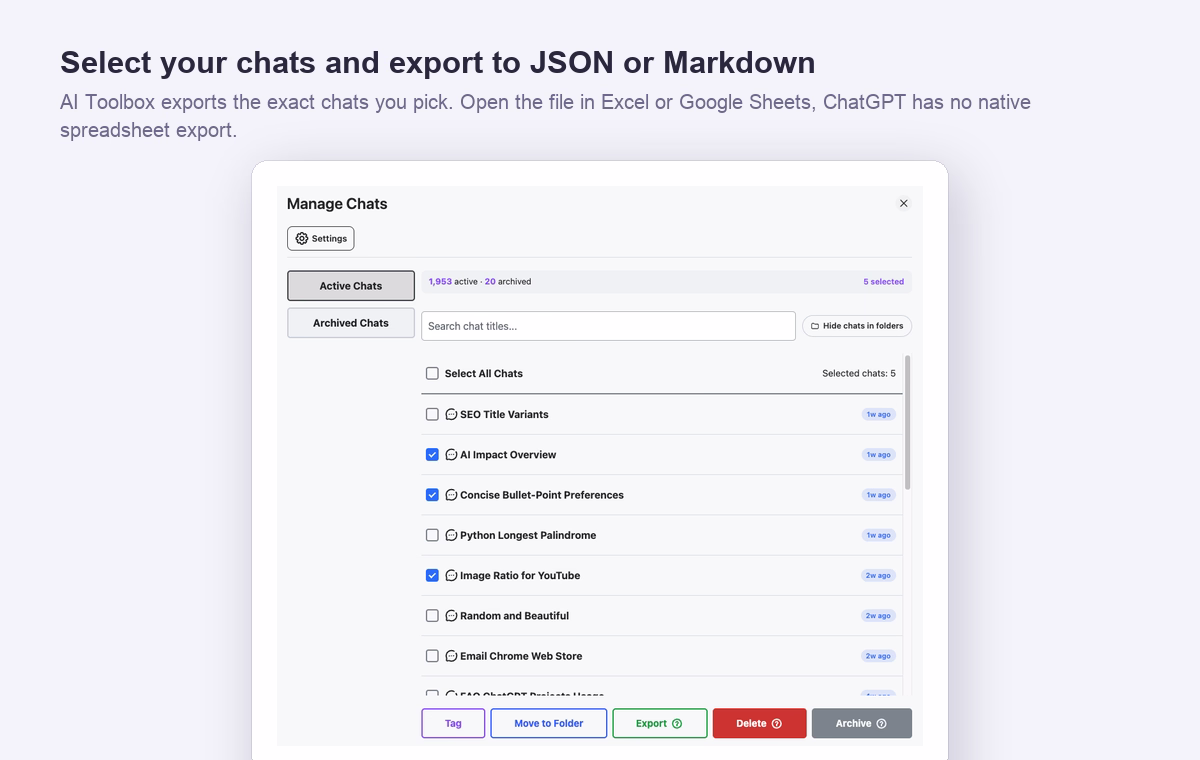
Task: Click the help icon on the Export button
Action: click(677, 724)
